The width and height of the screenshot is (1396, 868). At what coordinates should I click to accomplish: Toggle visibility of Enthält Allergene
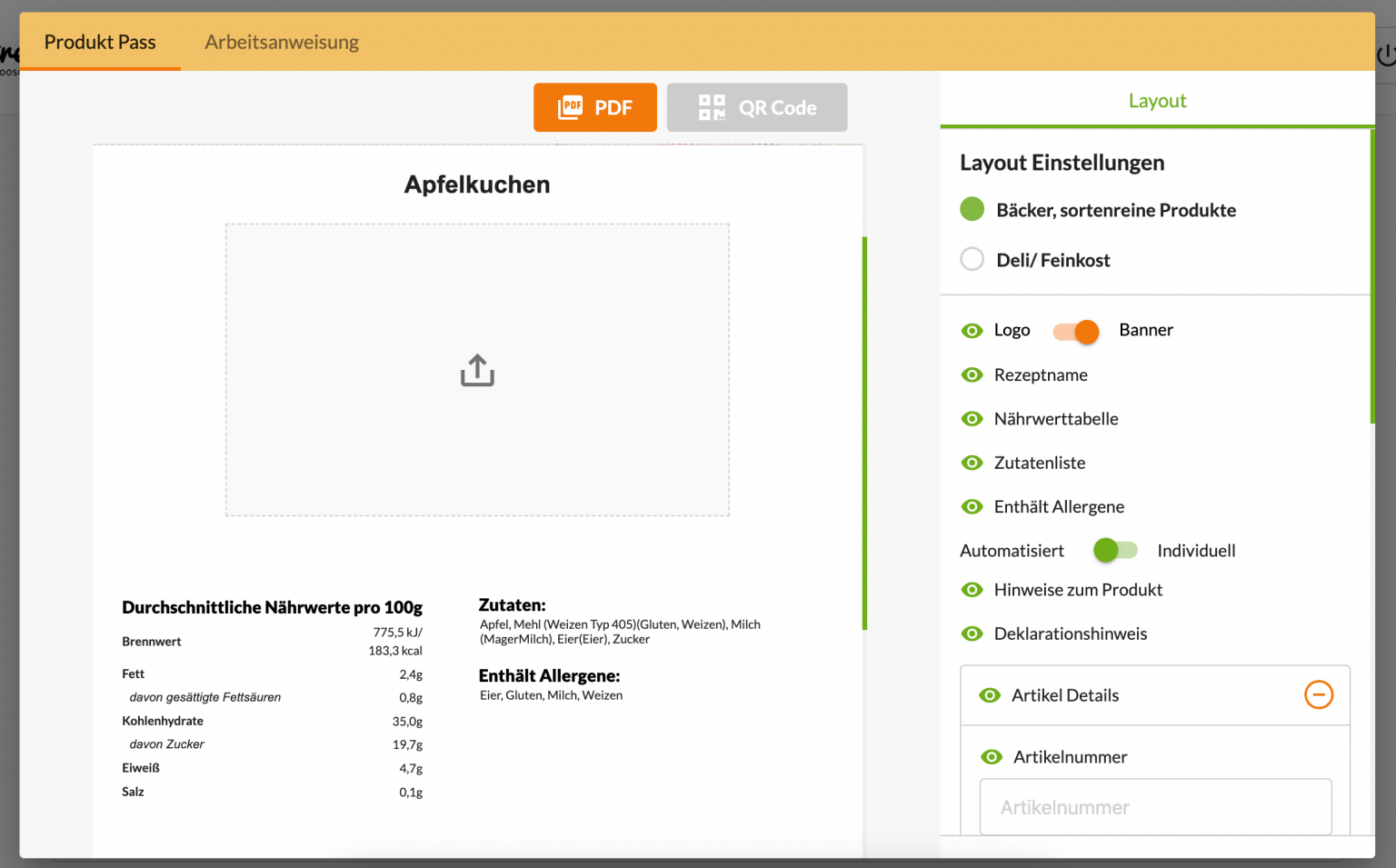click(972, 506)
